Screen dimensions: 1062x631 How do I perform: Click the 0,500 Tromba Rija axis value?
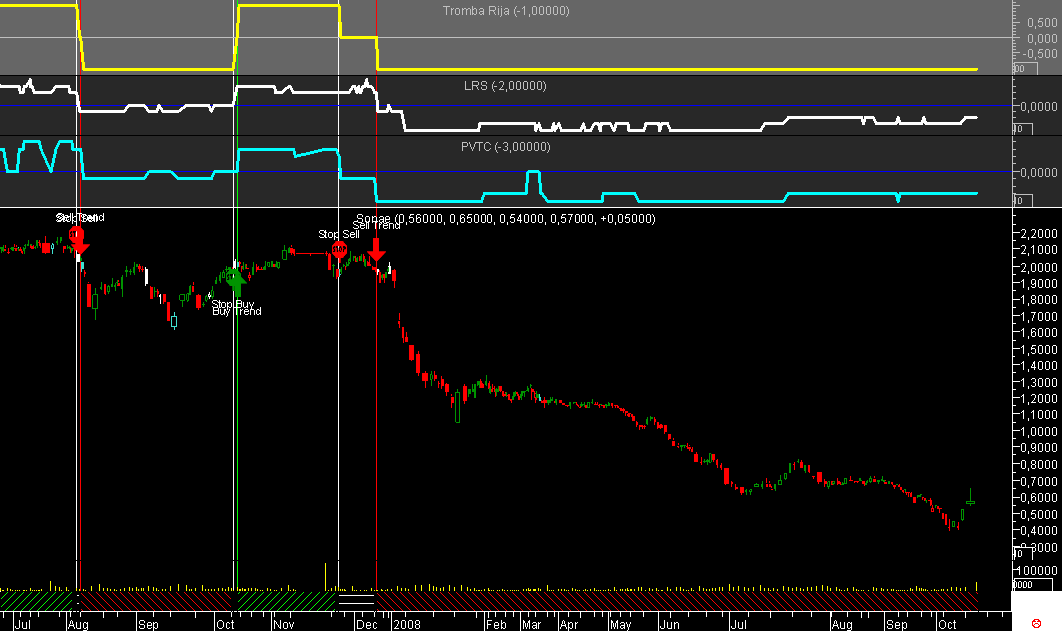pyautogui.click(x=1042, y=23)
